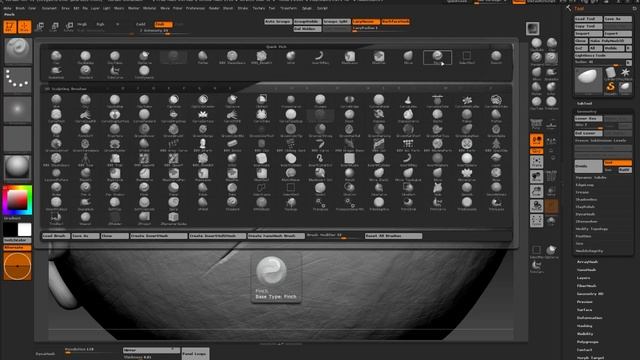
Task: Pick the CurveLathe brush in the grid
Action: [408, 101]
